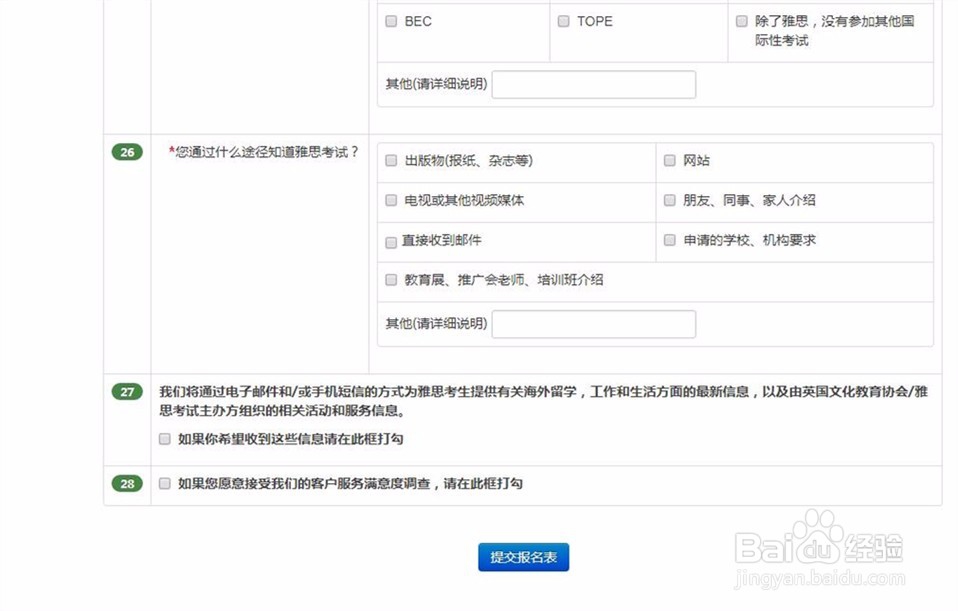Tick 除了雅思，没有参加其他国际性考试 checkbox

tap(741, 21)
